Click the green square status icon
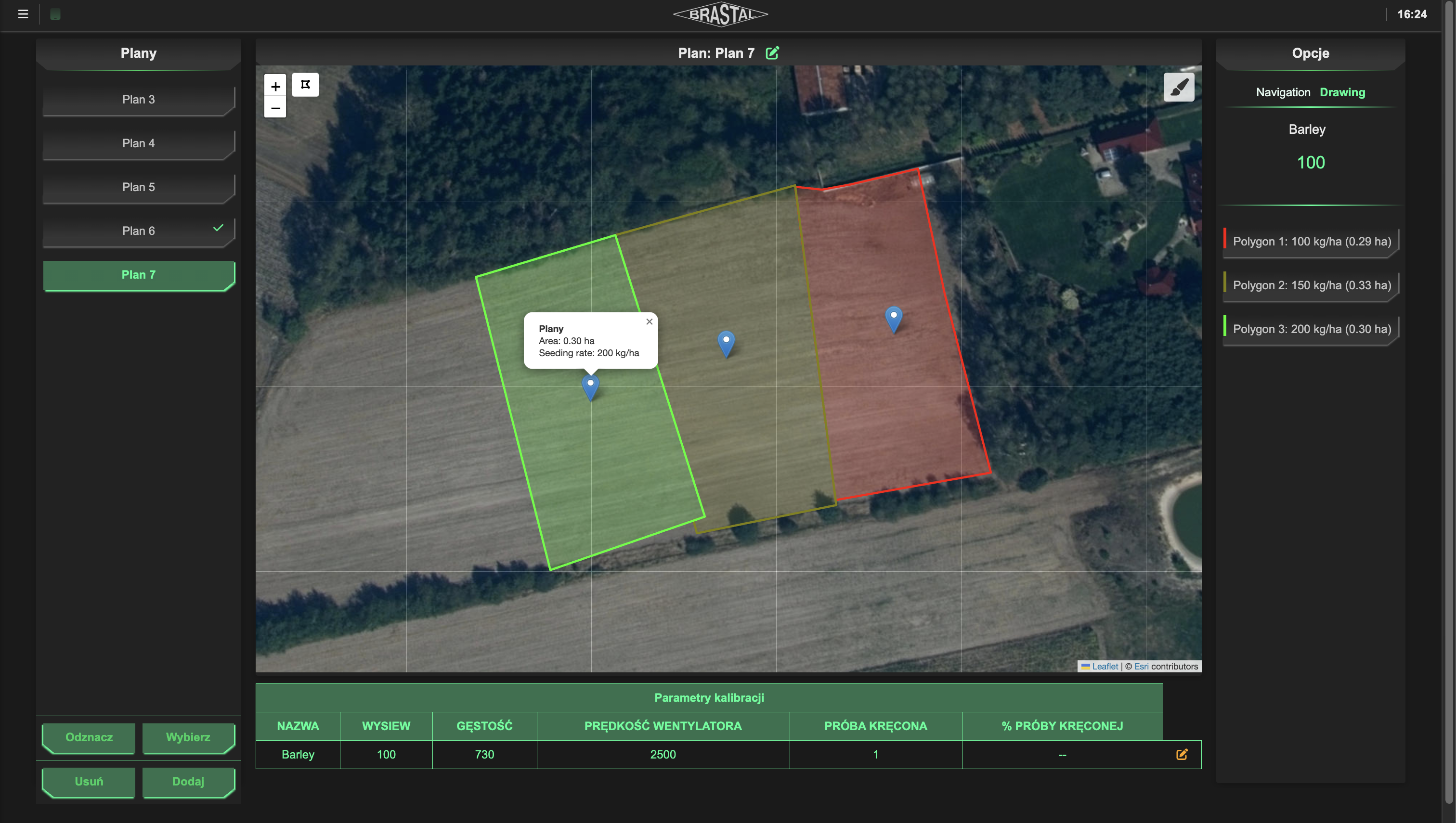The image size is (1456, 823). (55, 14)
